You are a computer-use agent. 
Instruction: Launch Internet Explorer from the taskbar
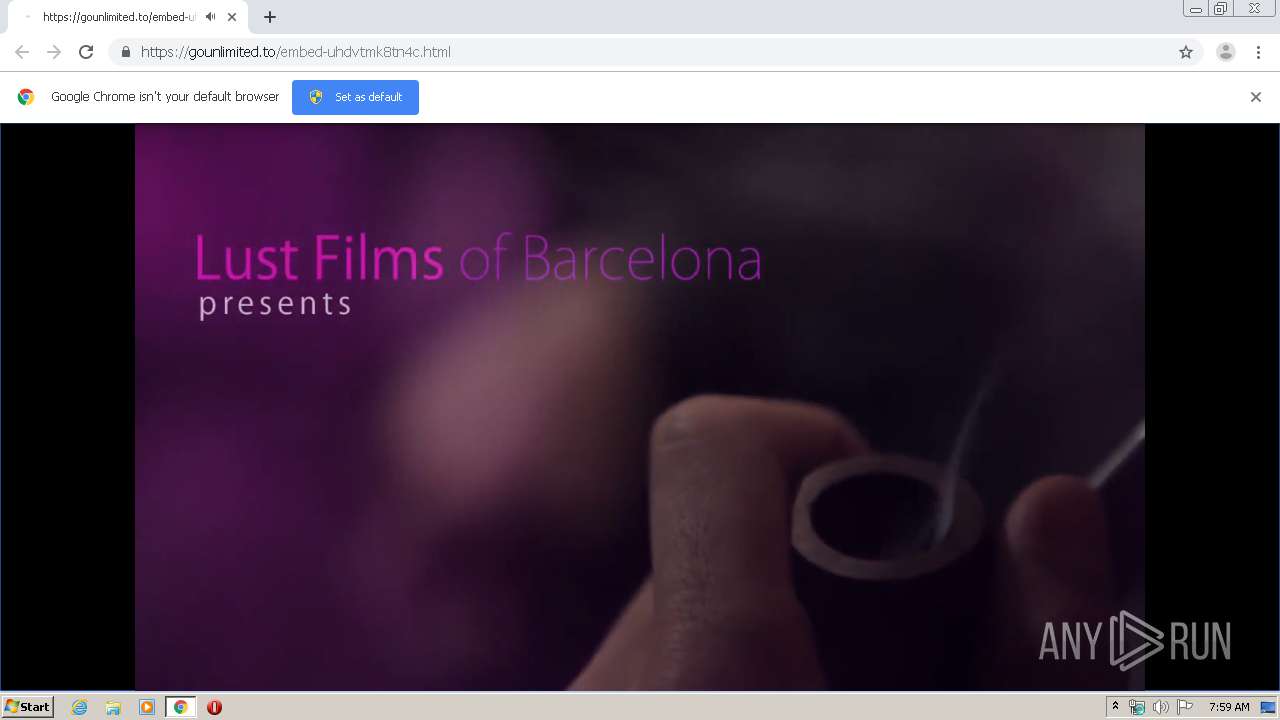80,707
